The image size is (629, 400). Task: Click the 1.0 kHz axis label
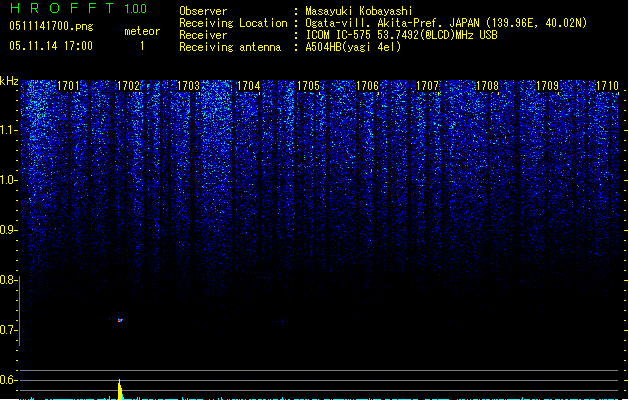(x=9, y=180)
